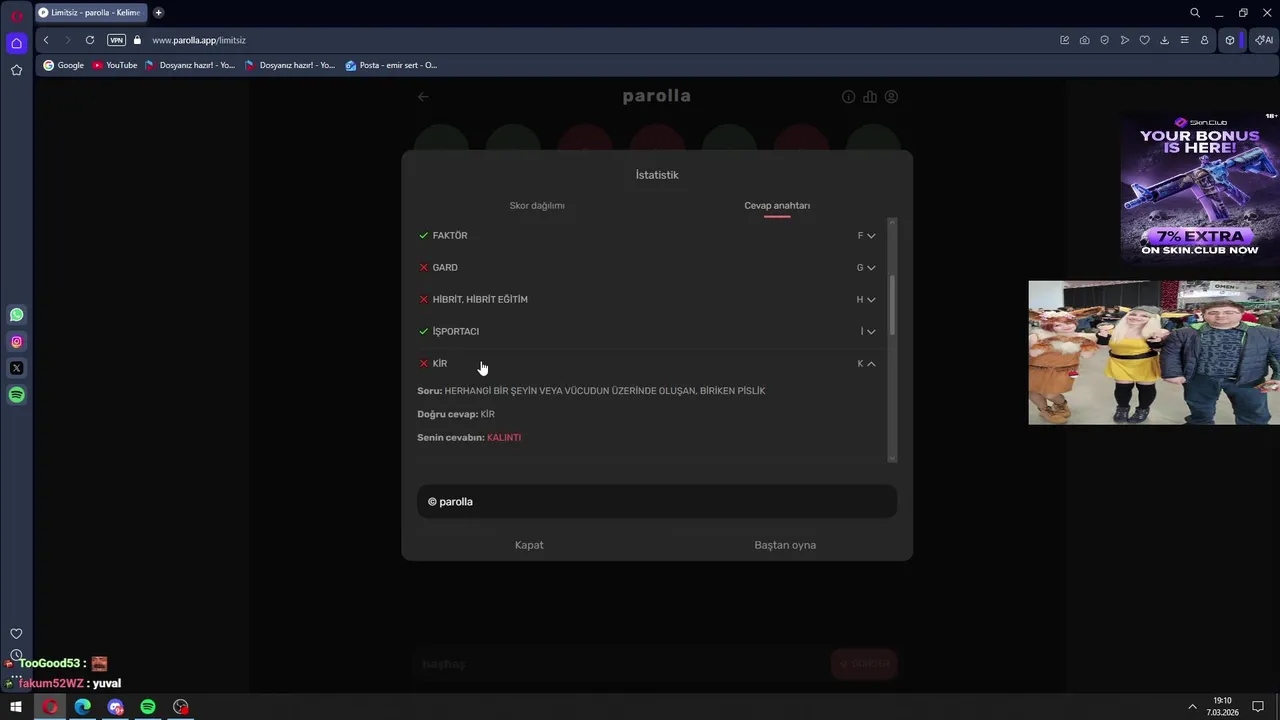1280x720 pixels.
Task: Open the Opera AI assistant button
Action: coord(1264,40)
